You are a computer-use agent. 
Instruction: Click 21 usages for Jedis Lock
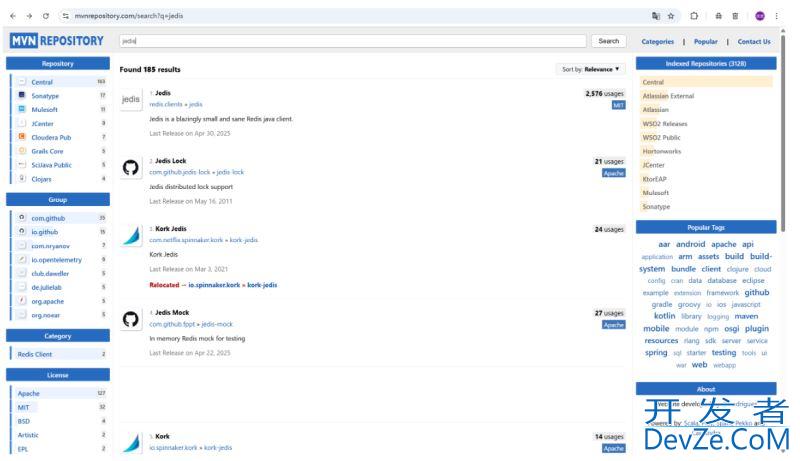click(x=609, y=161)
